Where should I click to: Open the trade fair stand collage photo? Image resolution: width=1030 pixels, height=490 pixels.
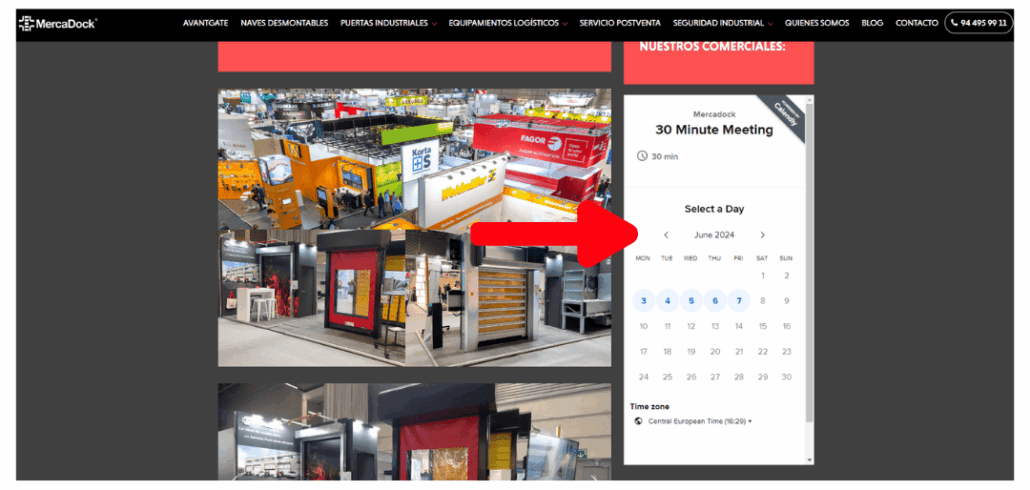(414, 227)
